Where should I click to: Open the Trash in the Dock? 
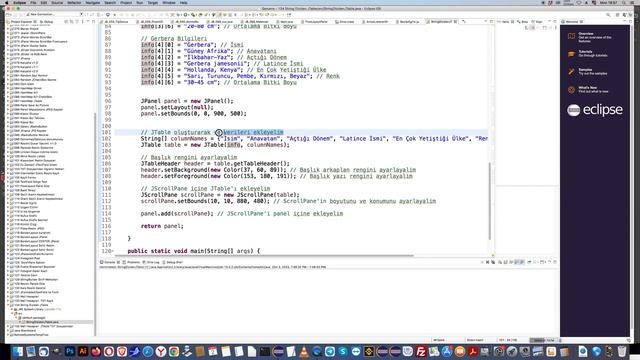click(x=622, y=351)
